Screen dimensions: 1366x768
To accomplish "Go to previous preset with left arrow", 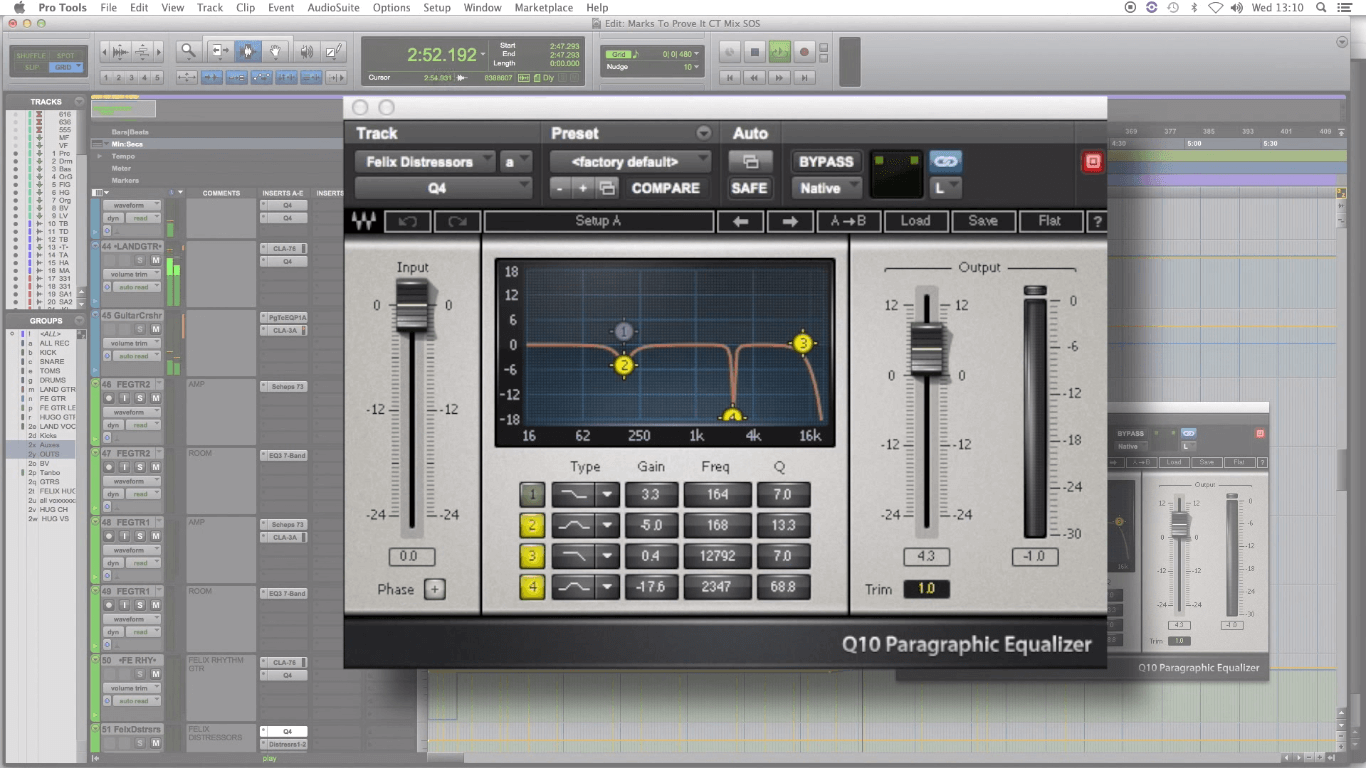I will [741, 221].
